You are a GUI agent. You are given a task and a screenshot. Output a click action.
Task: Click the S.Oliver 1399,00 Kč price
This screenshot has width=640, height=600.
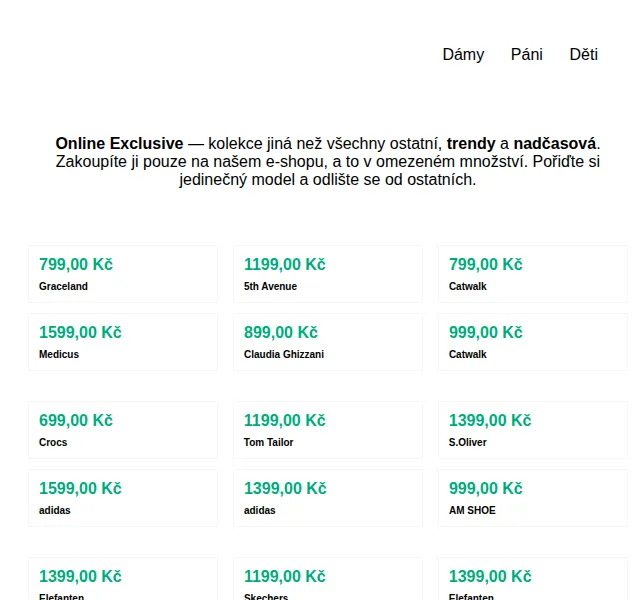tap(490, 420)
